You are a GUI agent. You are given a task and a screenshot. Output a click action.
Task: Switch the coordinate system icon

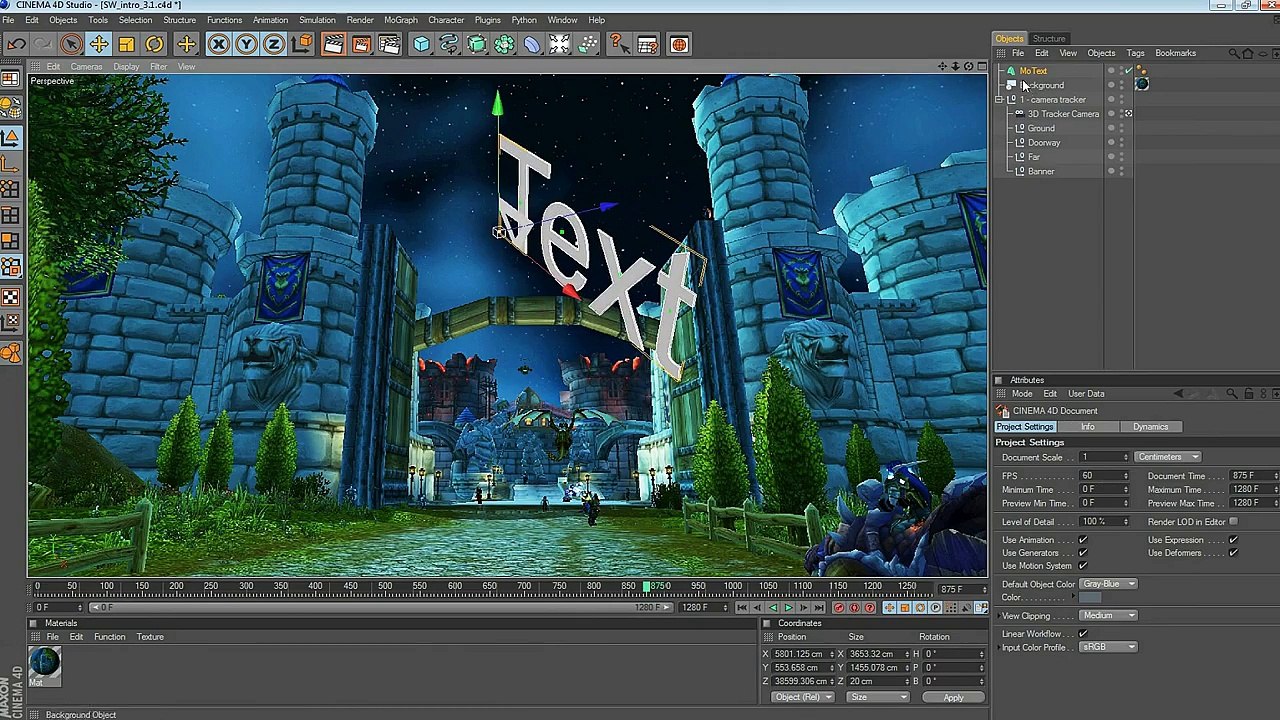coord(302,44)
